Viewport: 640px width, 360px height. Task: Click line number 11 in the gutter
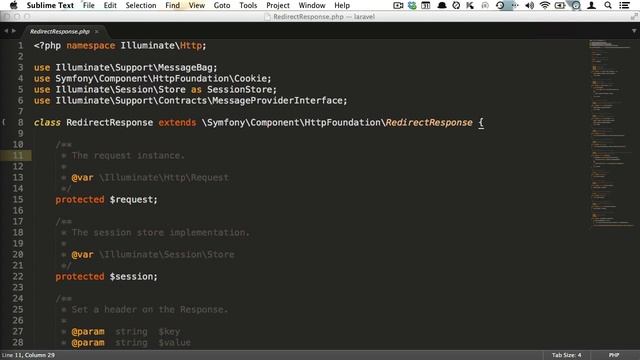click(x=18, y=156)
